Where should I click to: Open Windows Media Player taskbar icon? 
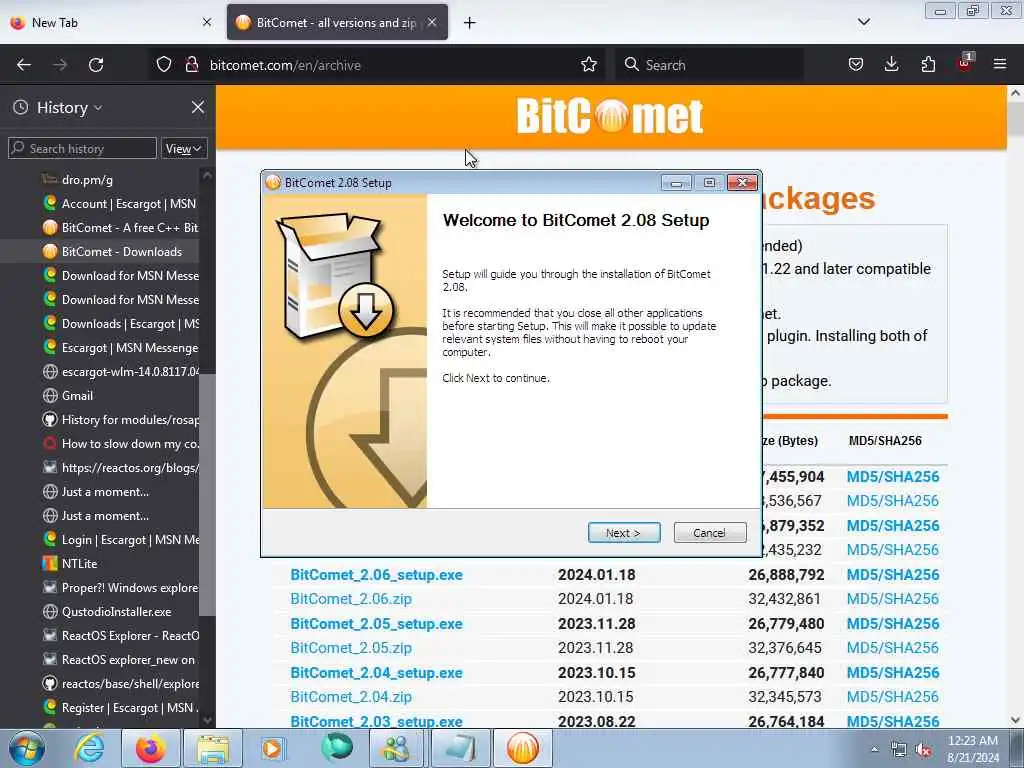(x=275, y=748)
